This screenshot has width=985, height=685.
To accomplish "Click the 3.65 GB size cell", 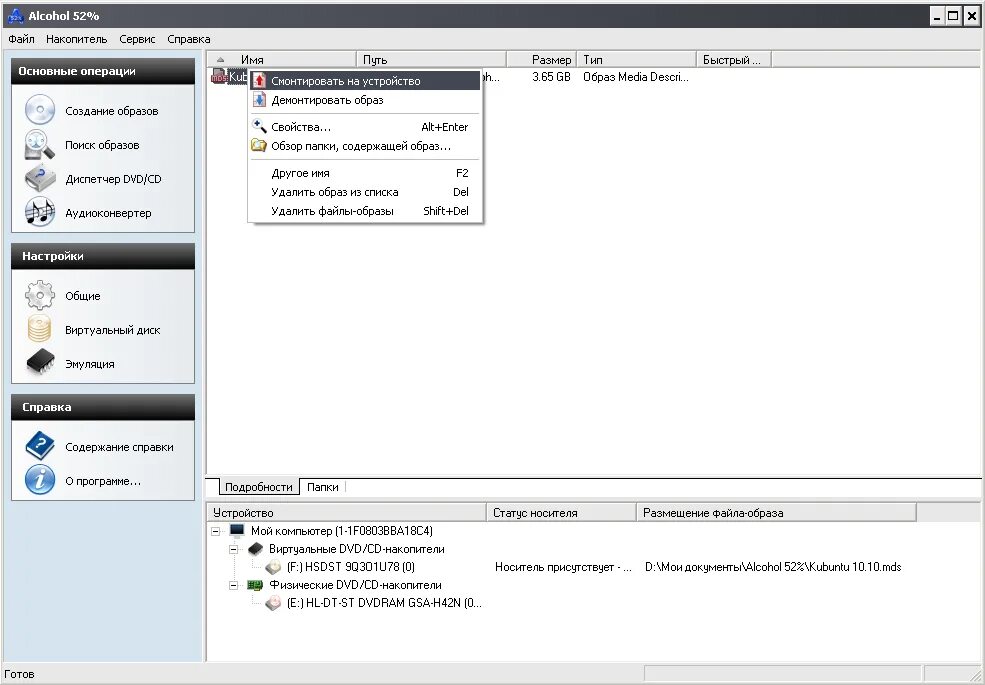I will 551,77.
